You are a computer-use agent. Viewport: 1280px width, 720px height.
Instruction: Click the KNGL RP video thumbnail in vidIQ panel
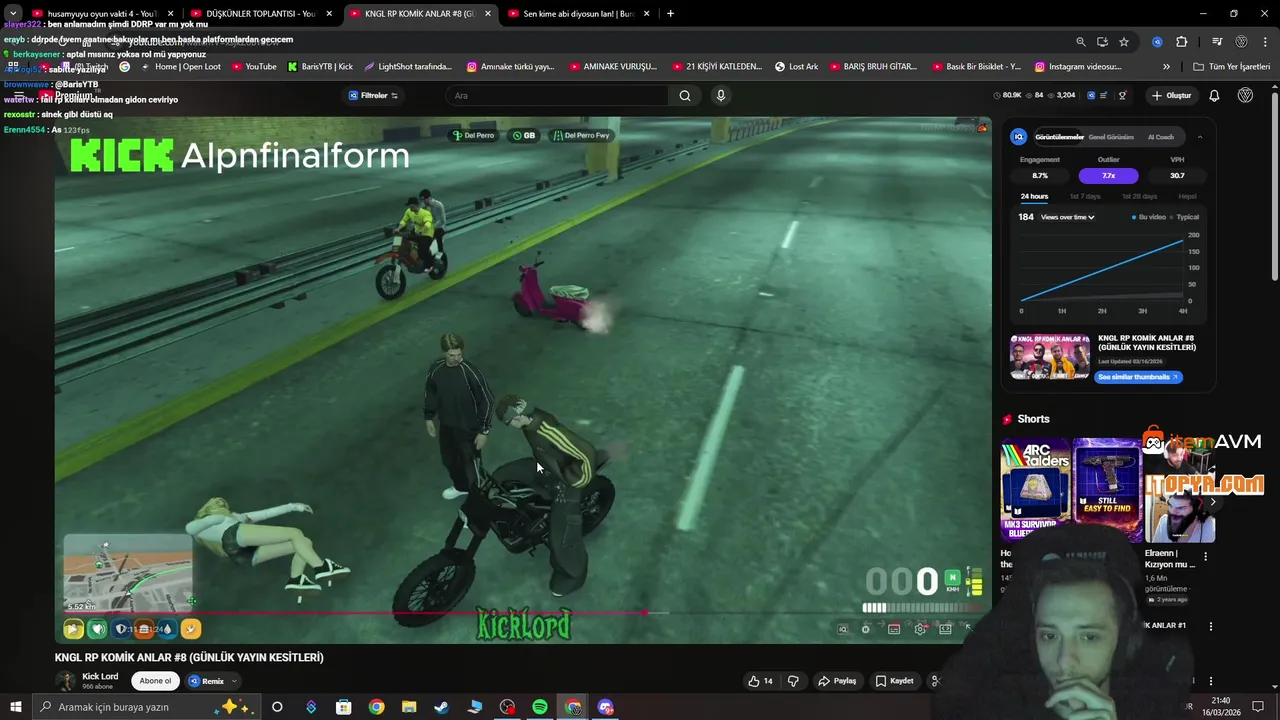pyautogui.click(x=1050, y=356)
